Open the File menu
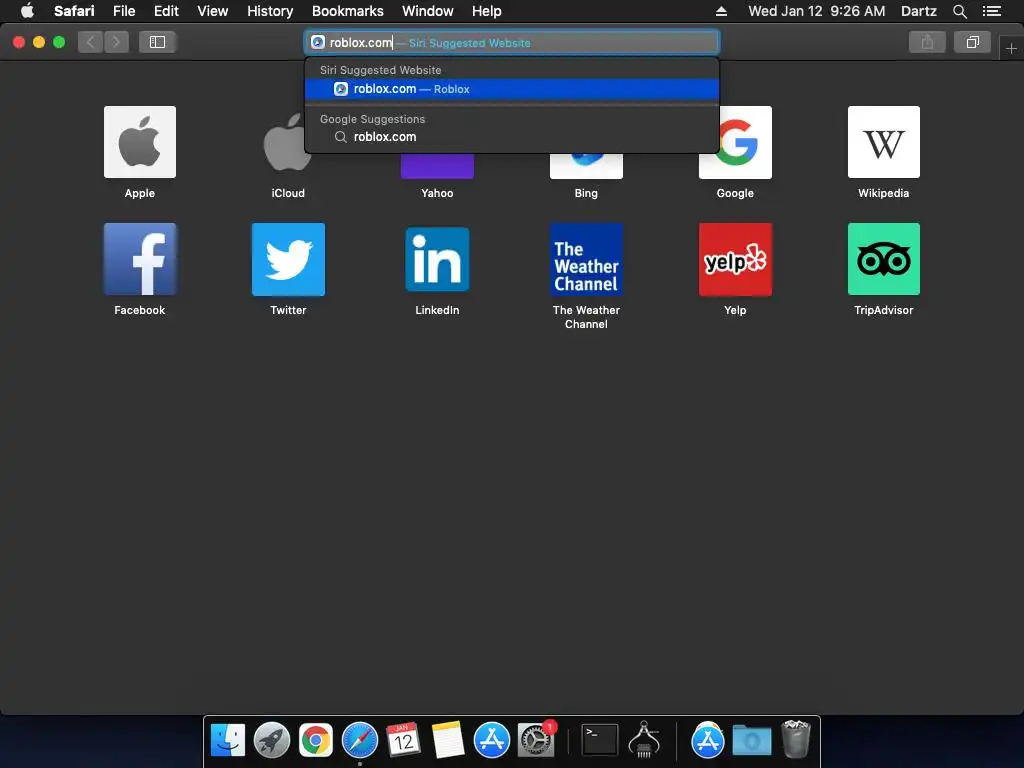Viewport: 1024px width, 768px height. [123, 11]
